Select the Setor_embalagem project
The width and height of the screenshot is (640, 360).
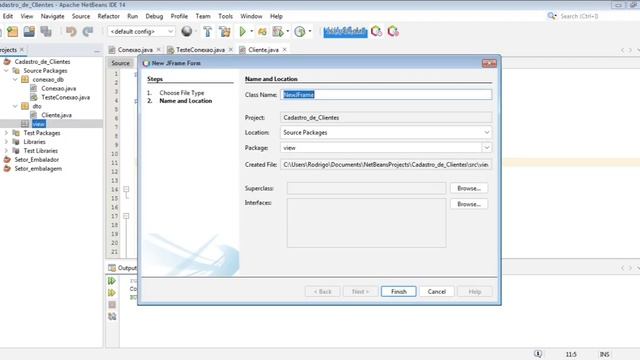click(38, 169)
